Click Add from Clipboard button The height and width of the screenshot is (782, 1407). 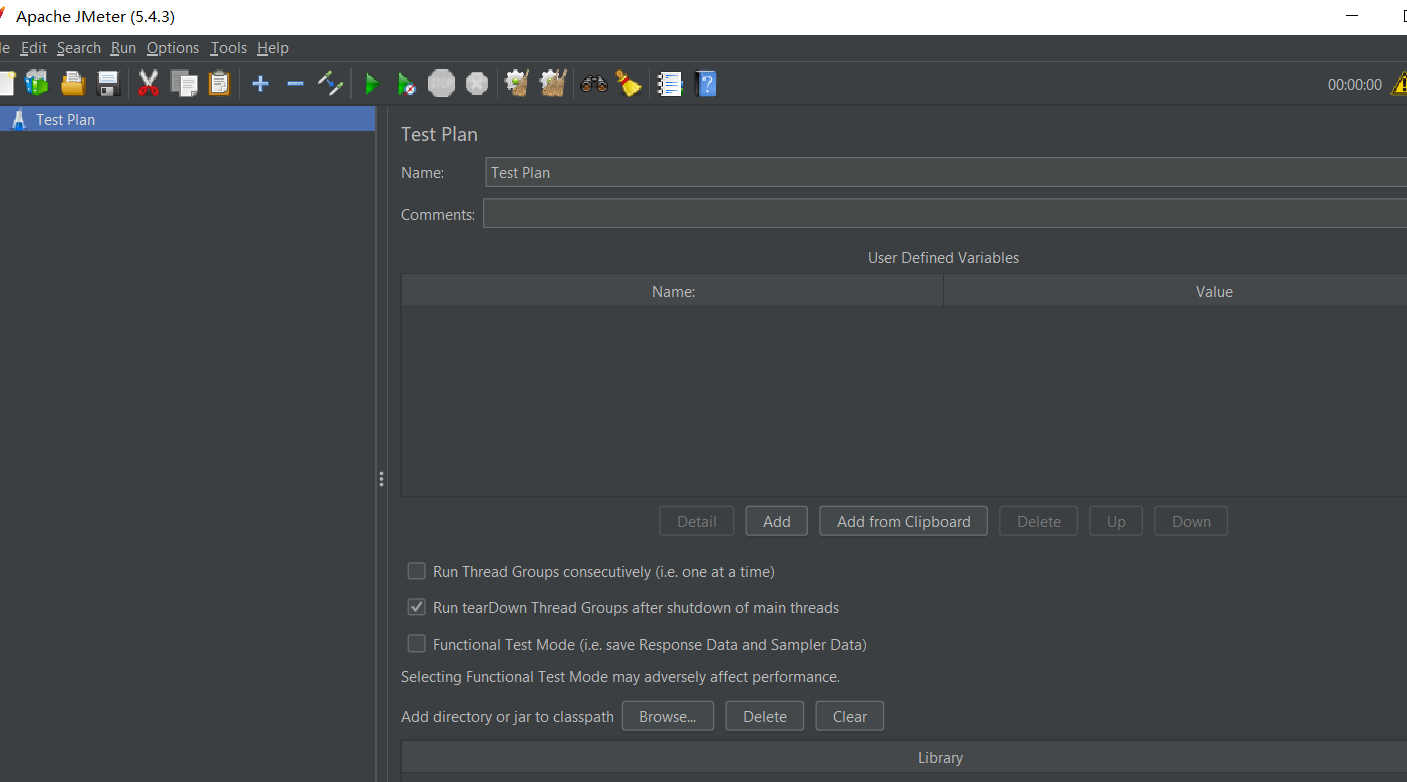[904, 521]
